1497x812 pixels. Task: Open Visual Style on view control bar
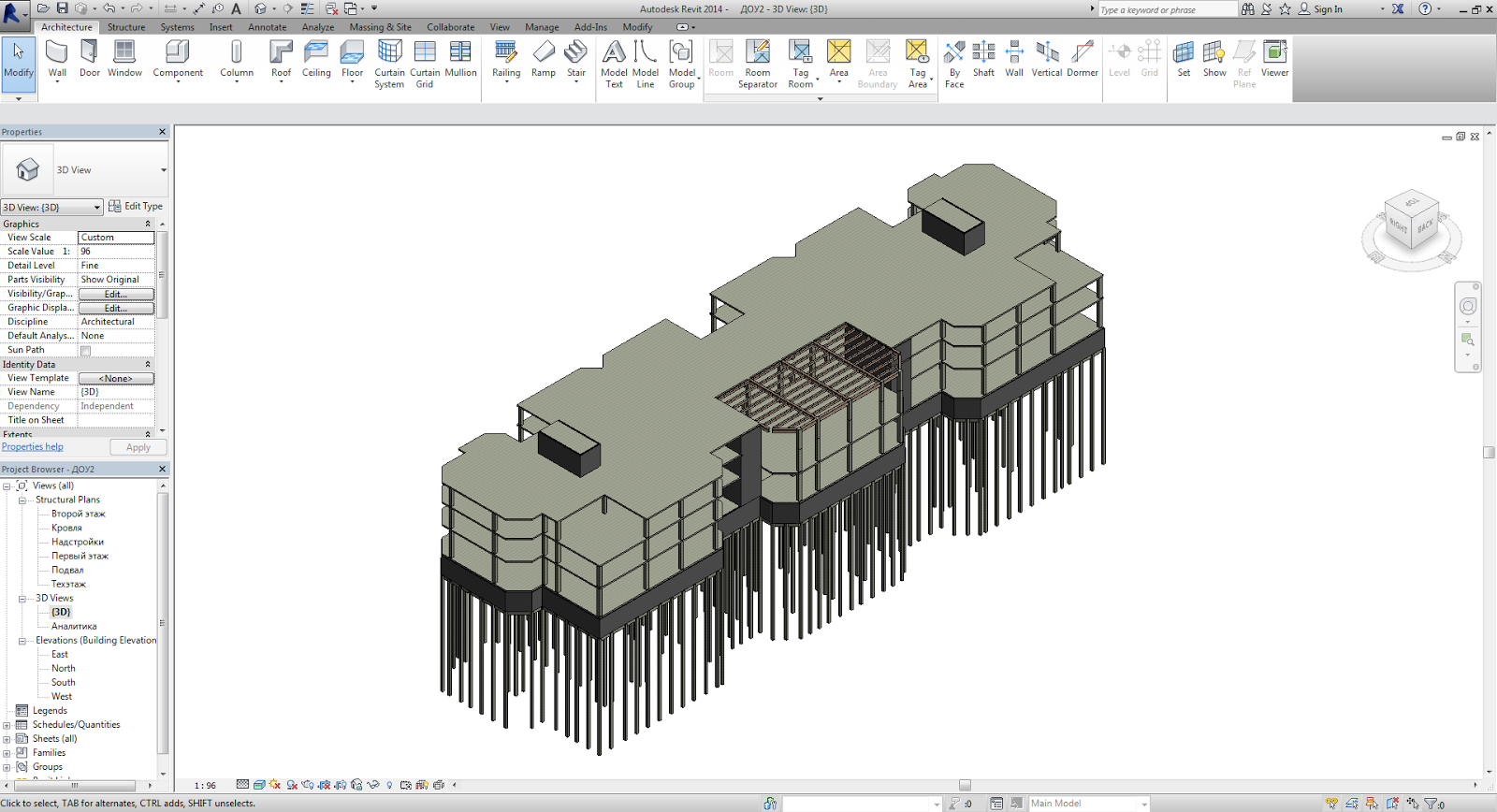point(259,785)
